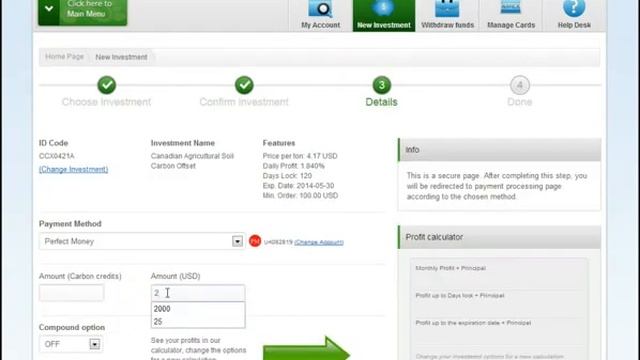The width and height of the screenshot is (640, 360).
Task: Click the Amount (USD) input field
Action: click(x=198, y=293)
